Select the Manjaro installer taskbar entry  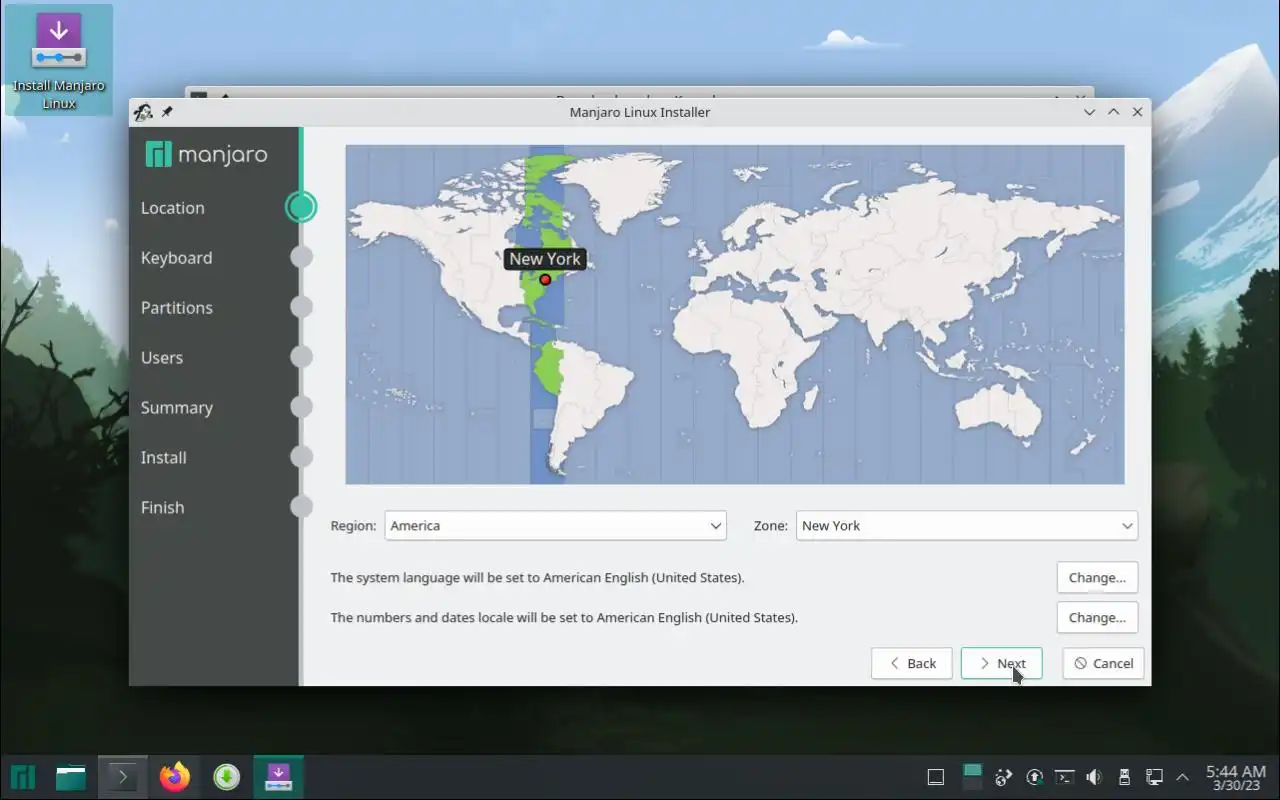pyautogui.click(x=278, y=777)
